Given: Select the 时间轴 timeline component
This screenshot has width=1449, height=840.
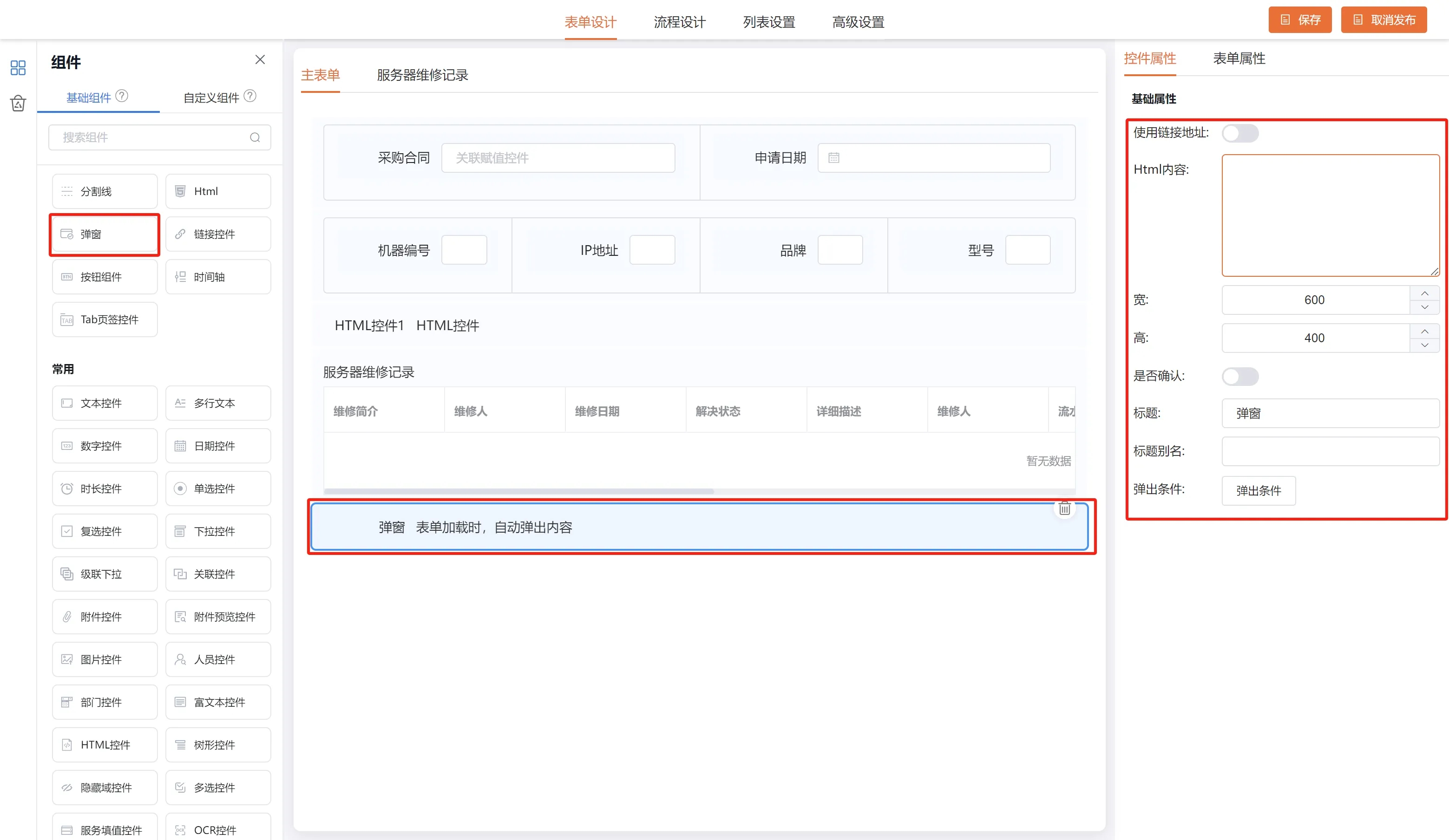Looking at the screenshot, I should [x=218, y=277].
